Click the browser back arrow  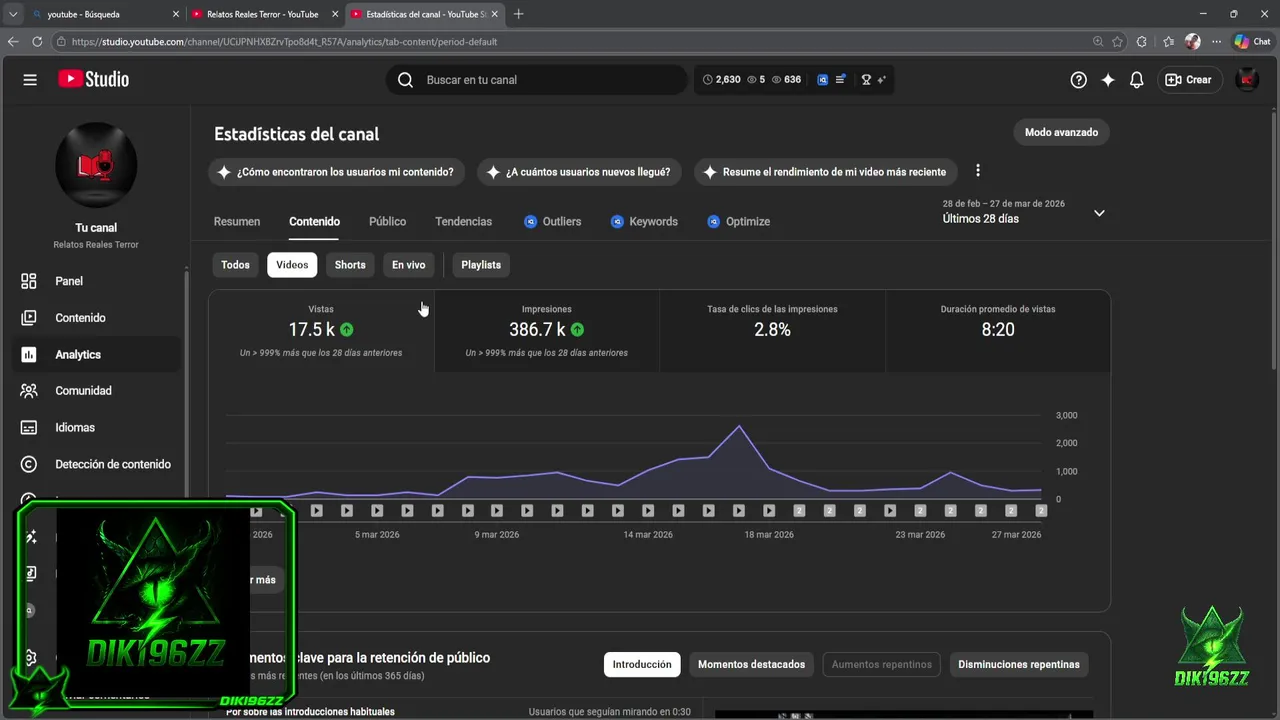(x=13, y=42)
